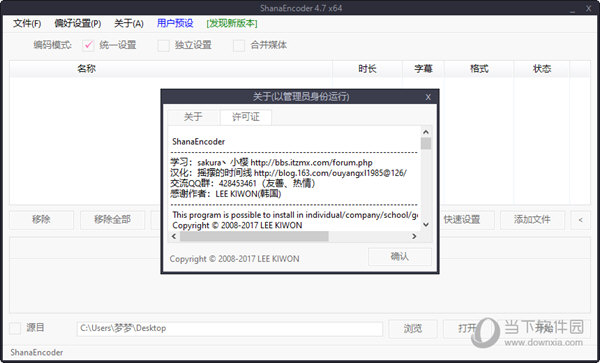Open the 偏好设置(P) menu
The image size is (600, 363).
coord(78,24)
